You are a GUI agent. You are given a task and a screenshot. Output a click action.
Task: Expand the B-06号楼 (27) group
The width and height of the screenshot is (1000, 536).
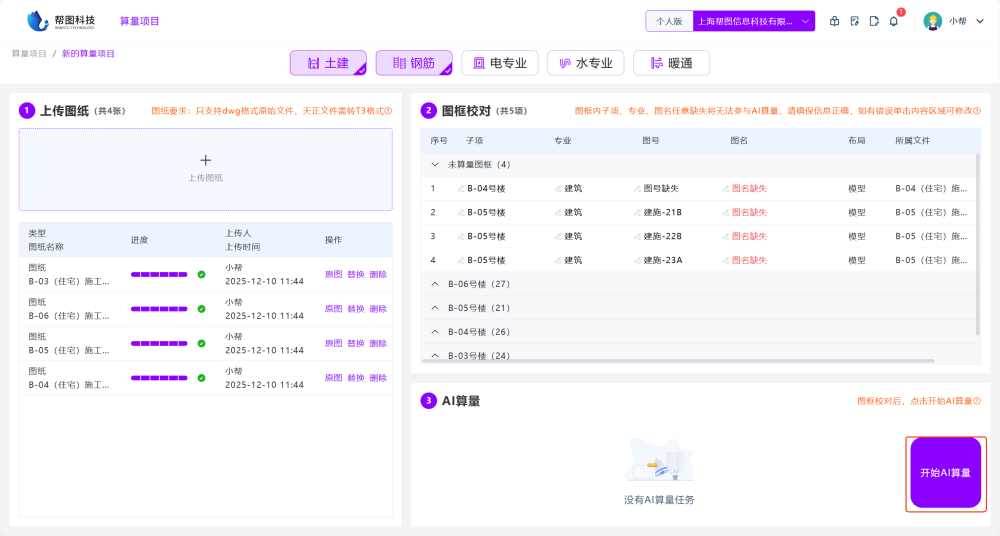[x=435, y=284]
